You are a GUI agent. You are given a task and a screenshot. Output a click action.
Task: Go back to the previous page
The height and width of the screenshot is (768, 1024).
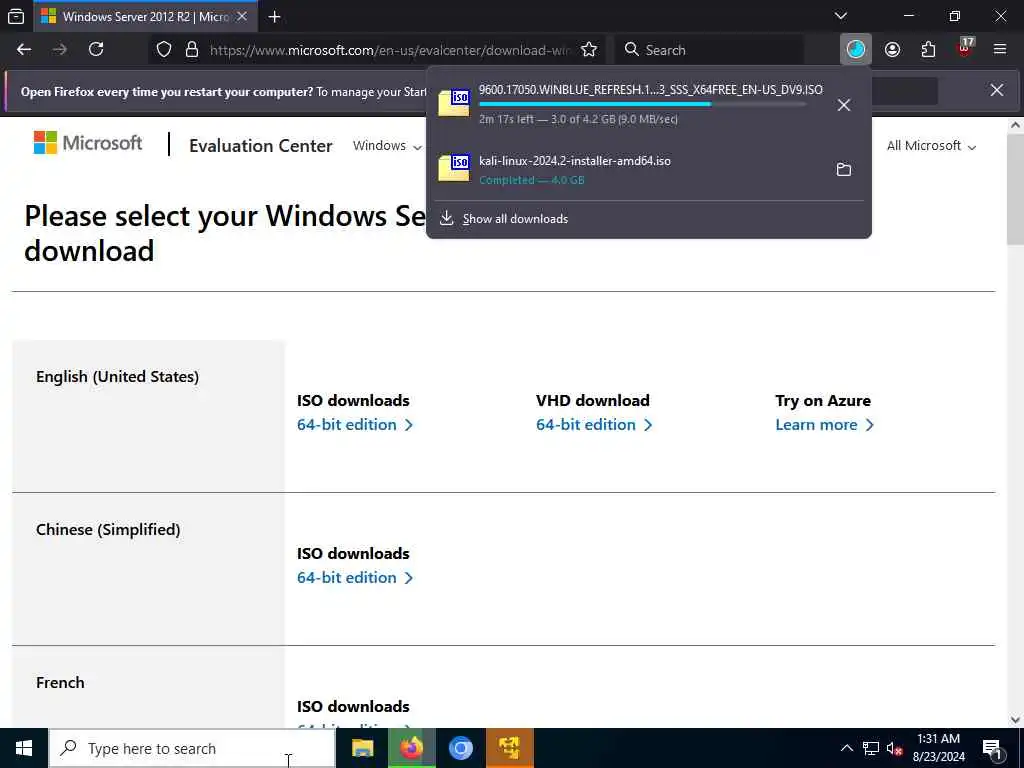click(24, 50)
